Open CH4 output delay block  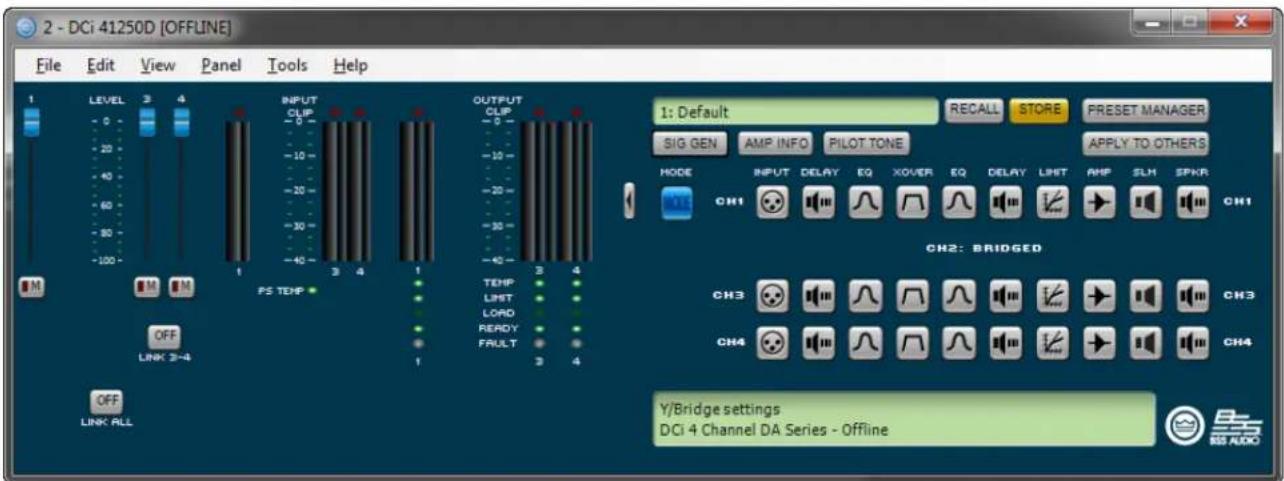tap(1005, 342)
